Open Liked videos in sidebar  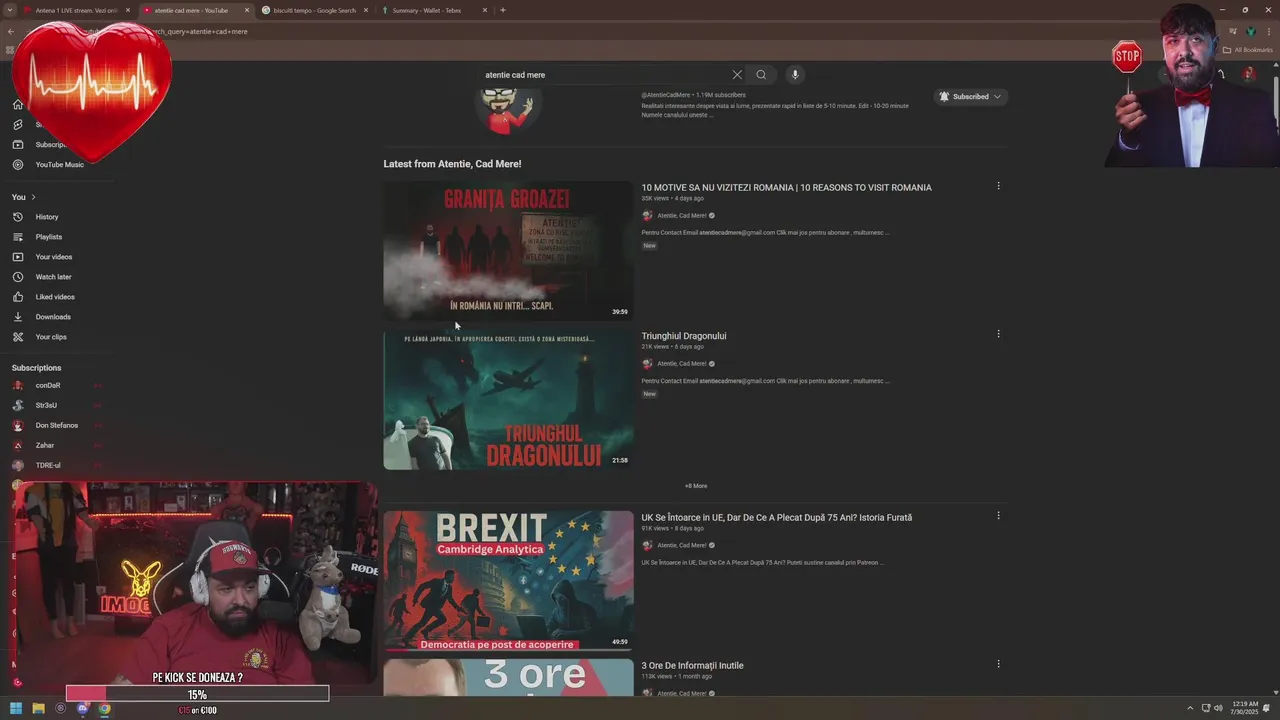pyautogui.click(x=55, y=297)
